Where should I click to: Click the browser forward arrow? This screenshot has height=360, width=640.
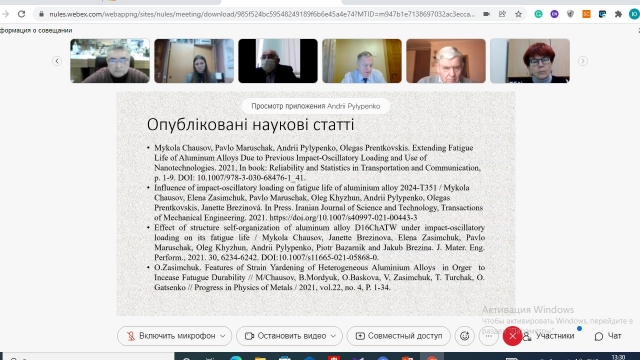(5, 14)
